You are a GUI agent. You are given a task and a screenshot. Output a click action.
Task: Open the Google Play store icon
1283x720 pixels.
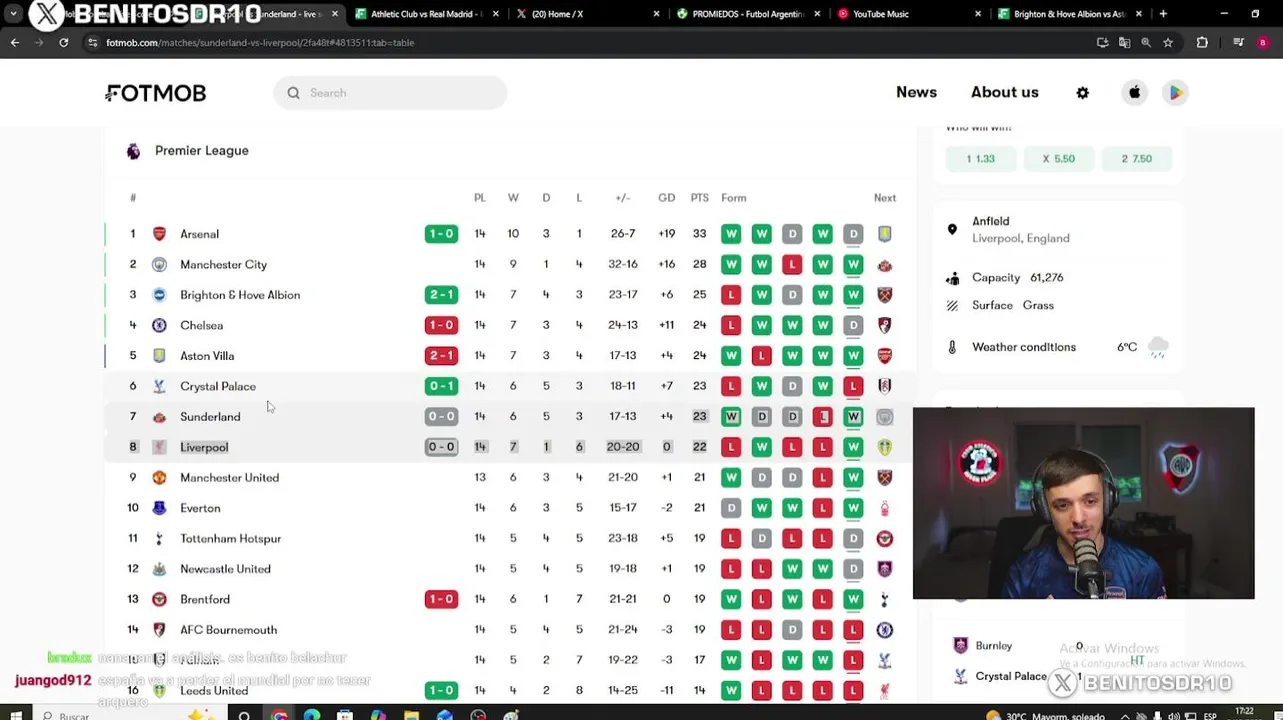pyautogui.click(x=1175, y=93)
